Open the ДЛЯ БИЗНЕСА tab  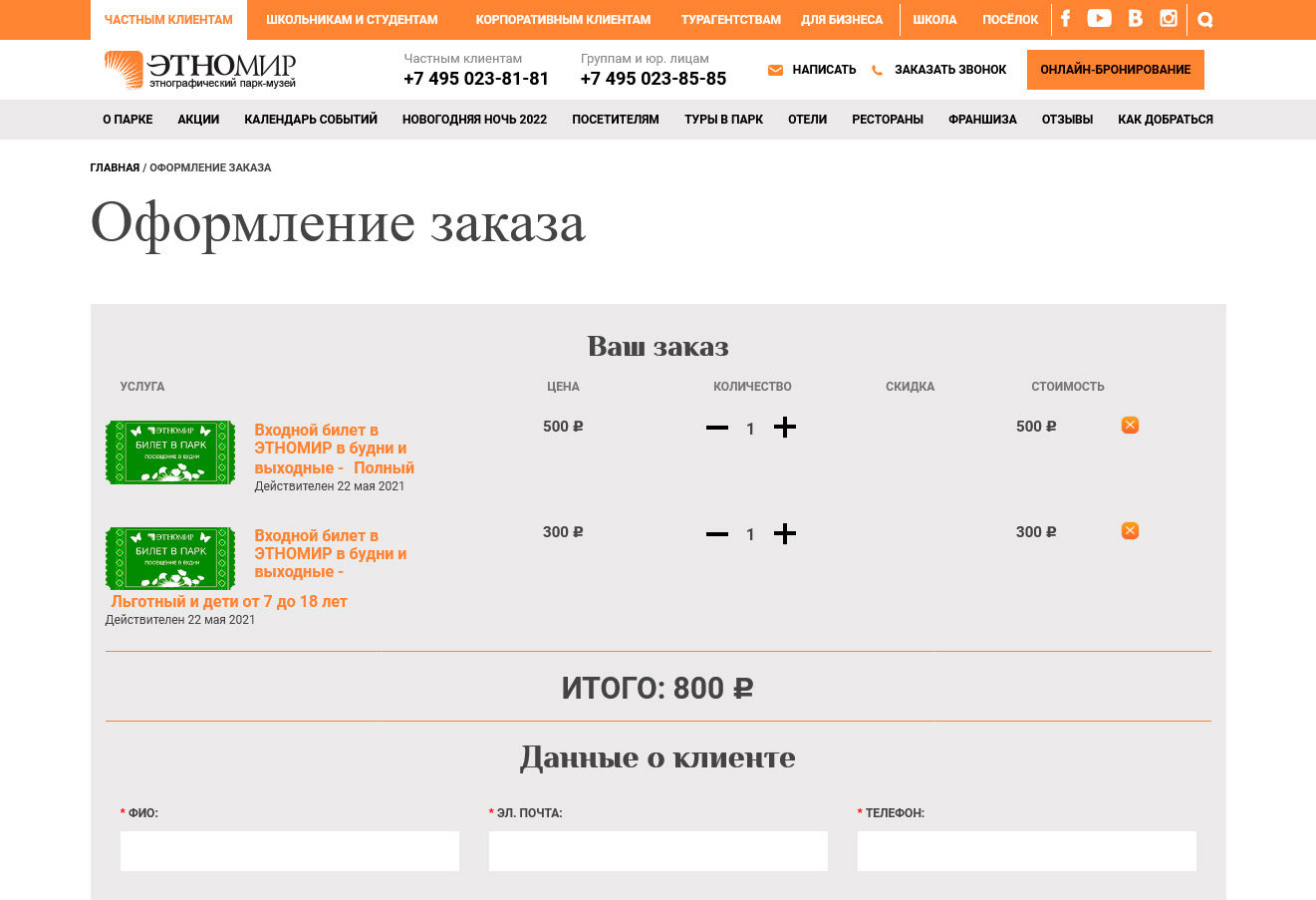[842, 20]
